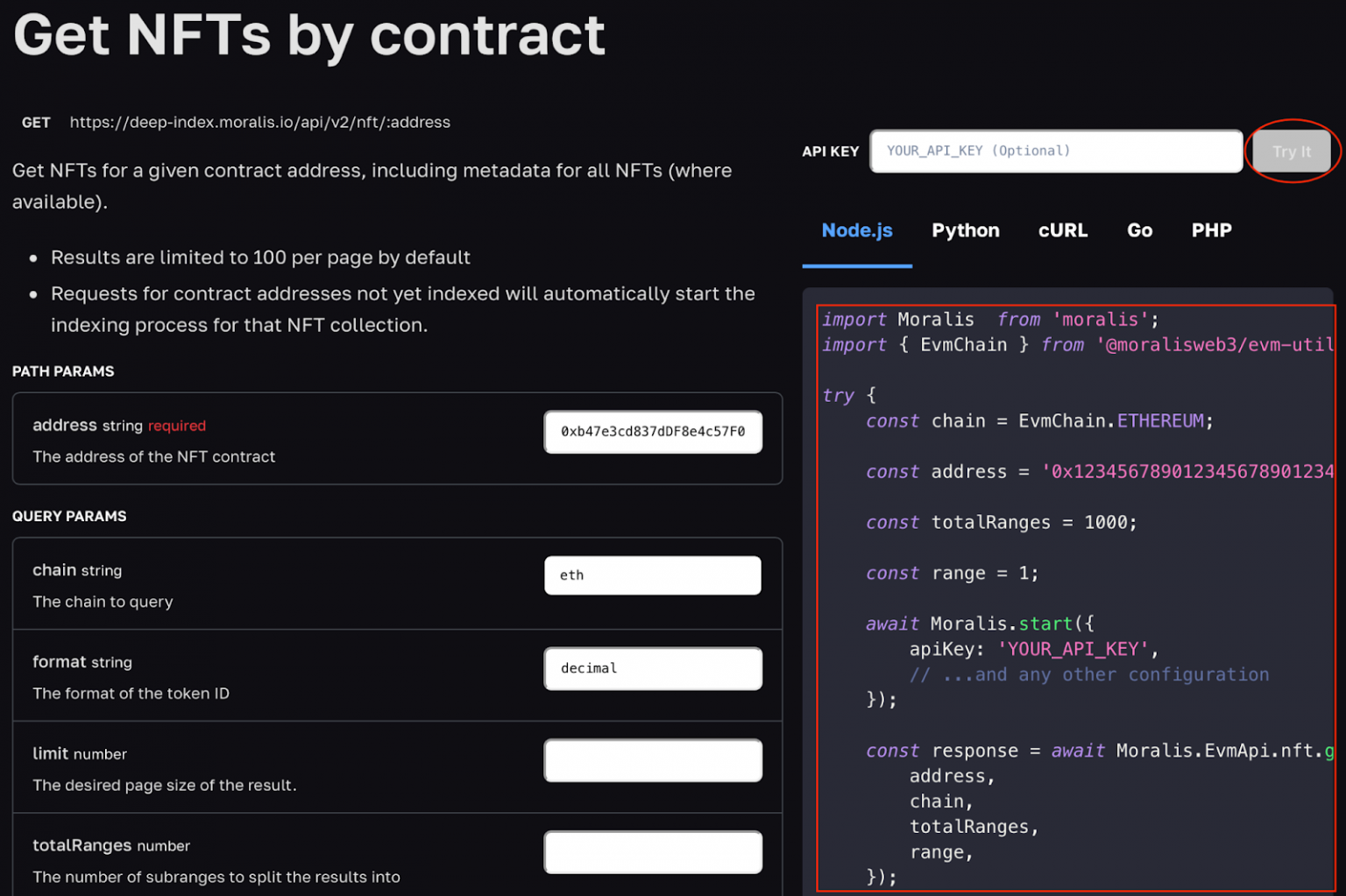Click the QUERY PARAMS section header
The image size is (1346, 896).
click(x=69, y=516)
